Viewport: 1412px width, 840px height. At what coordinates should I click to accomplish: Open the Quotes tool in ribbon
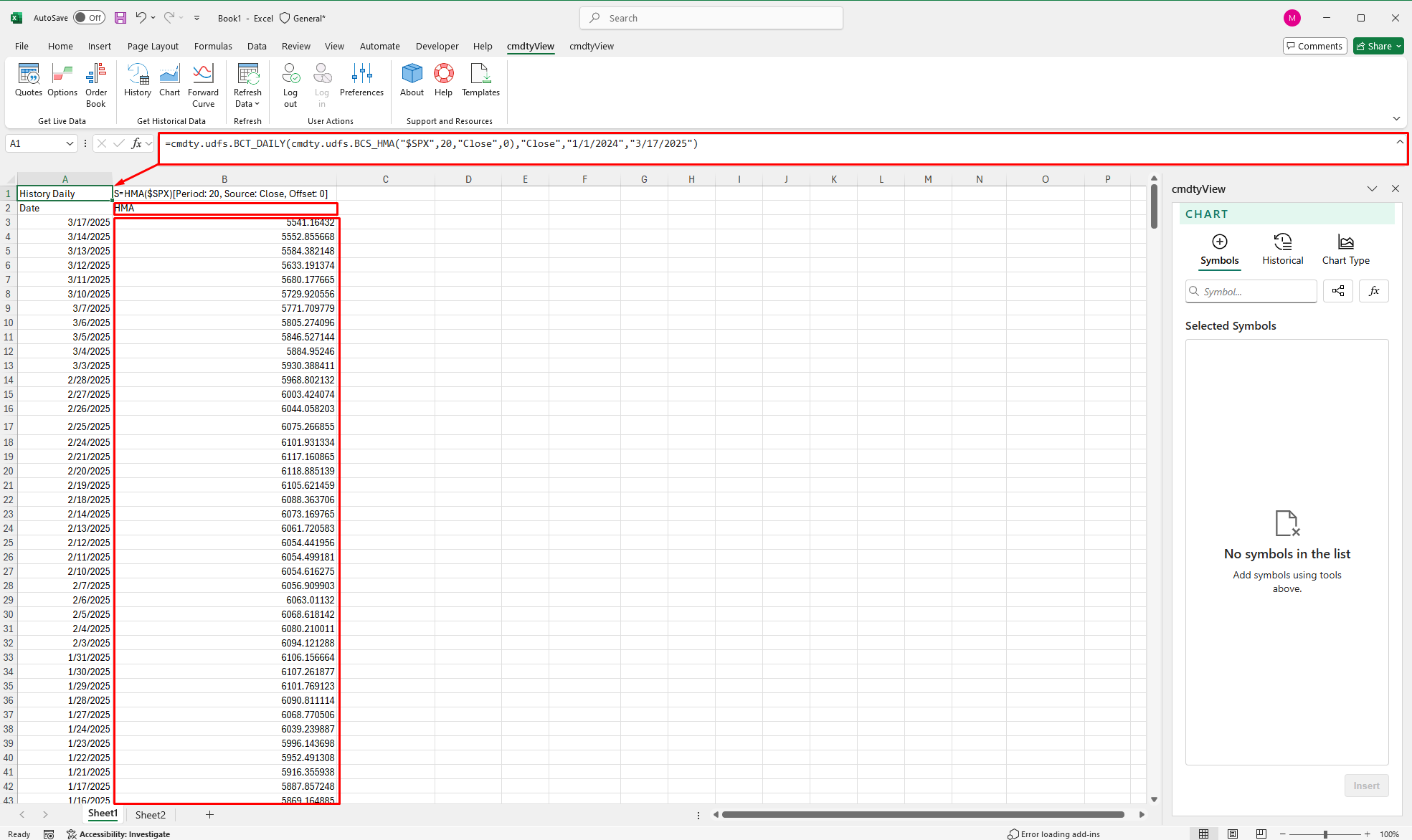coord(29,80)
